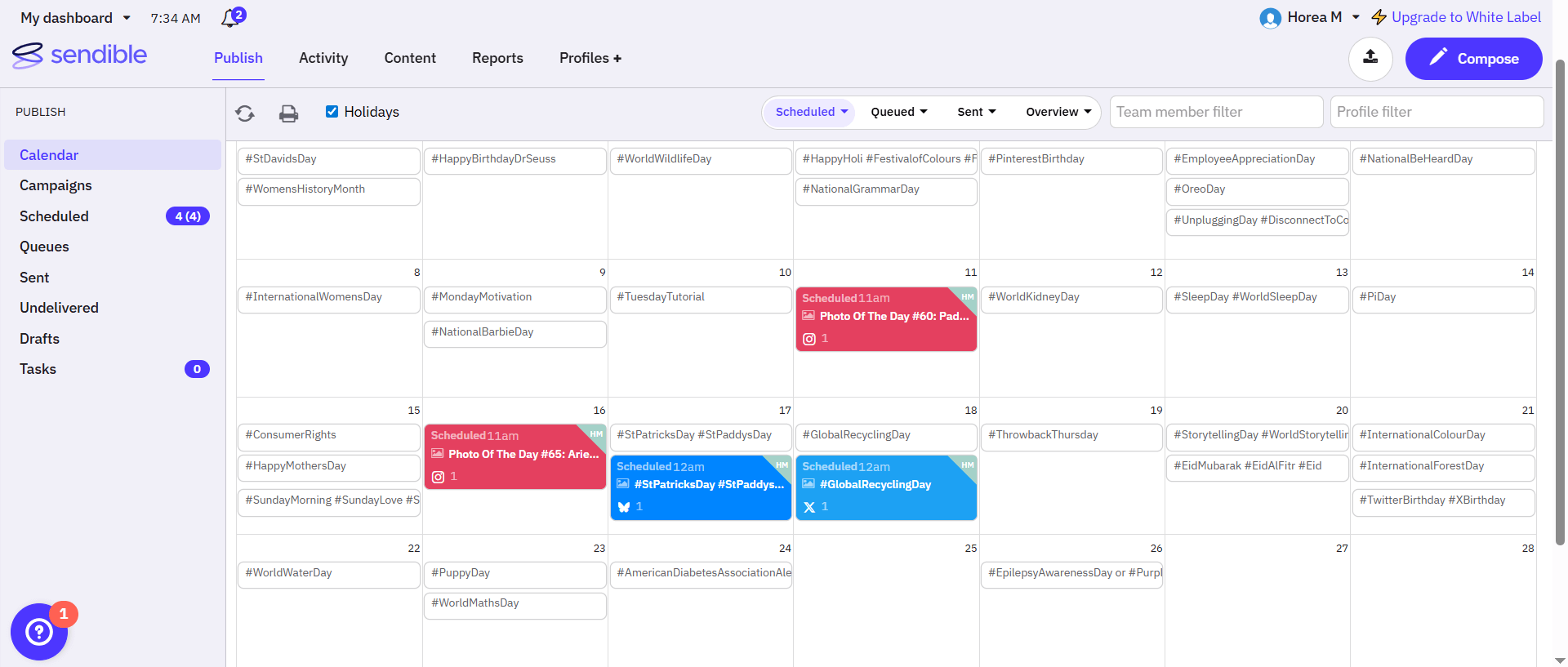Open the Sent filter dropdown
This screenshot has width=1568, height=667.
(977, 112)
